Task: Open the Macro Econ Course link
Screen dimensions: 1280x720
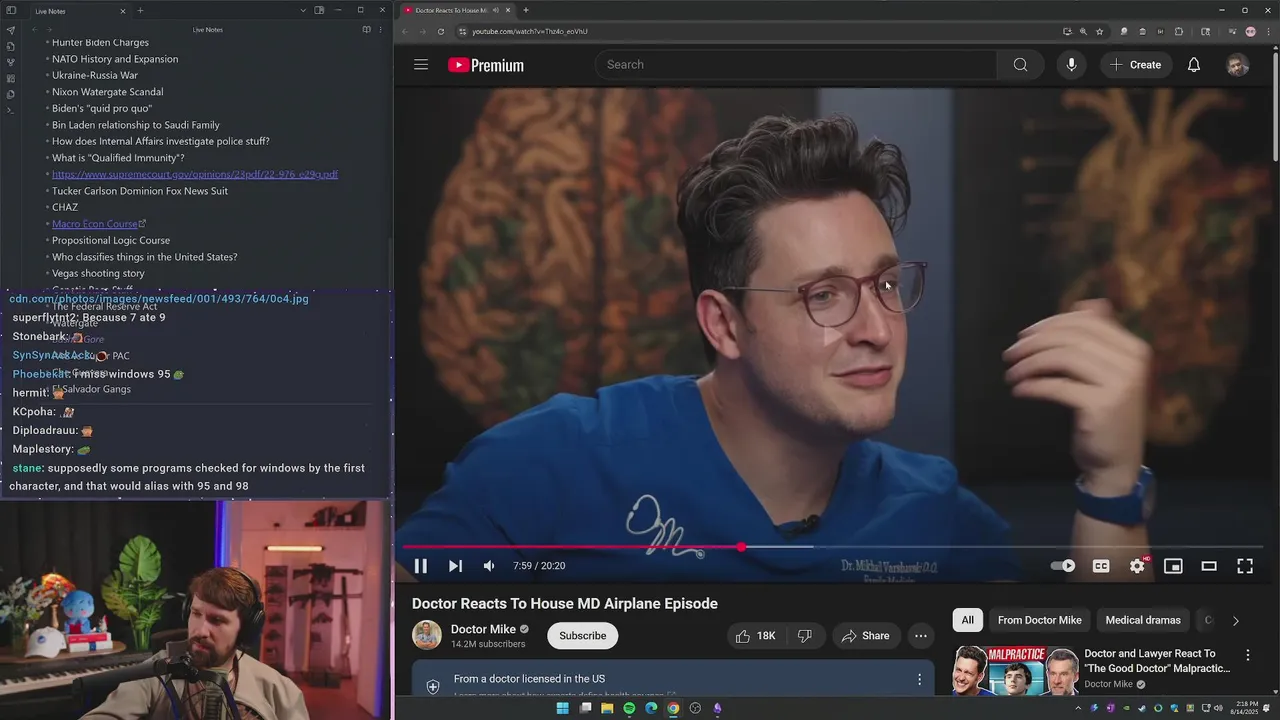Action: tap(95, 224)
